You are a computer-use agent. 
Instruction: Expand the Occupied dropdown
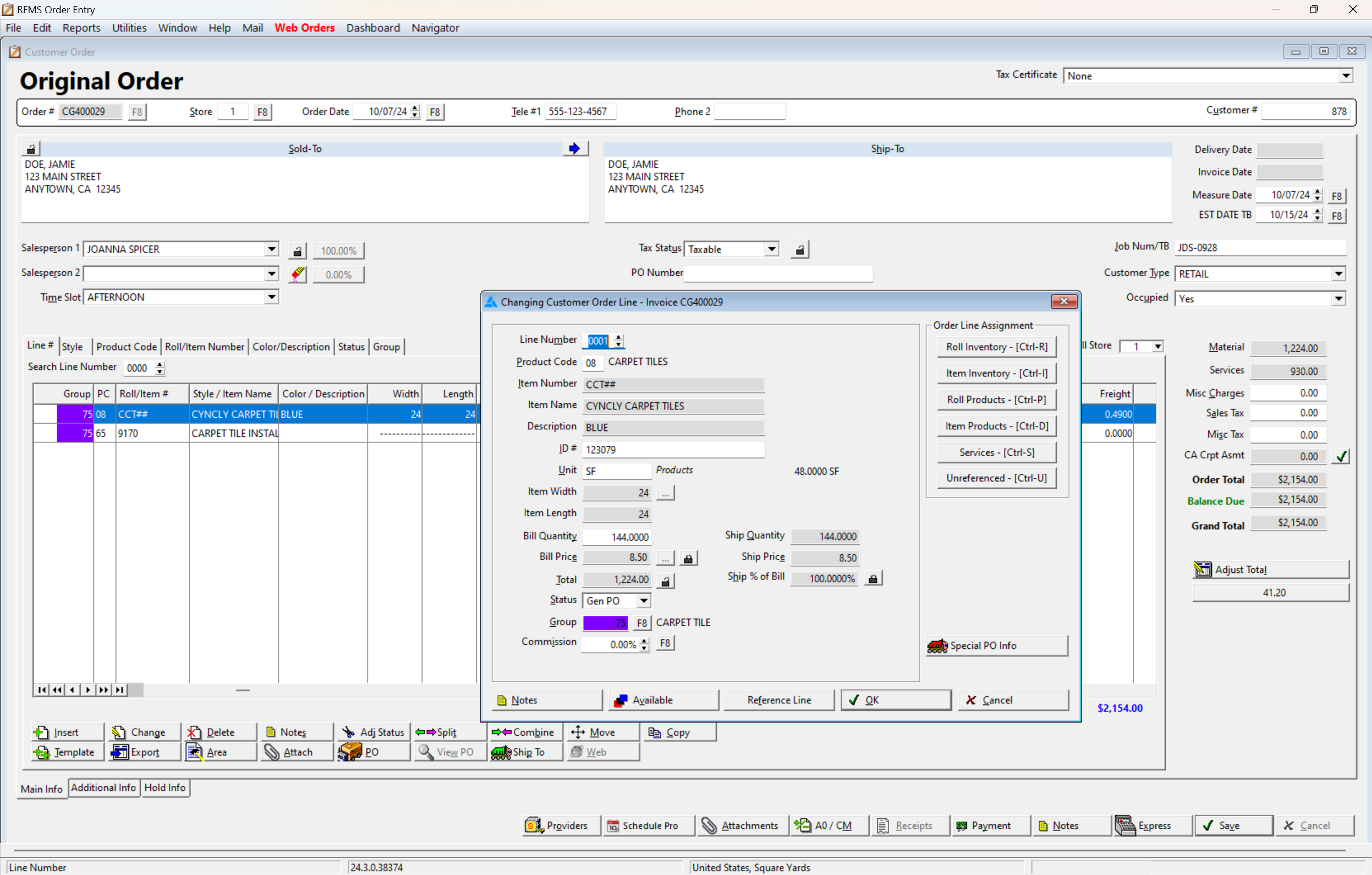[1338, 298]
